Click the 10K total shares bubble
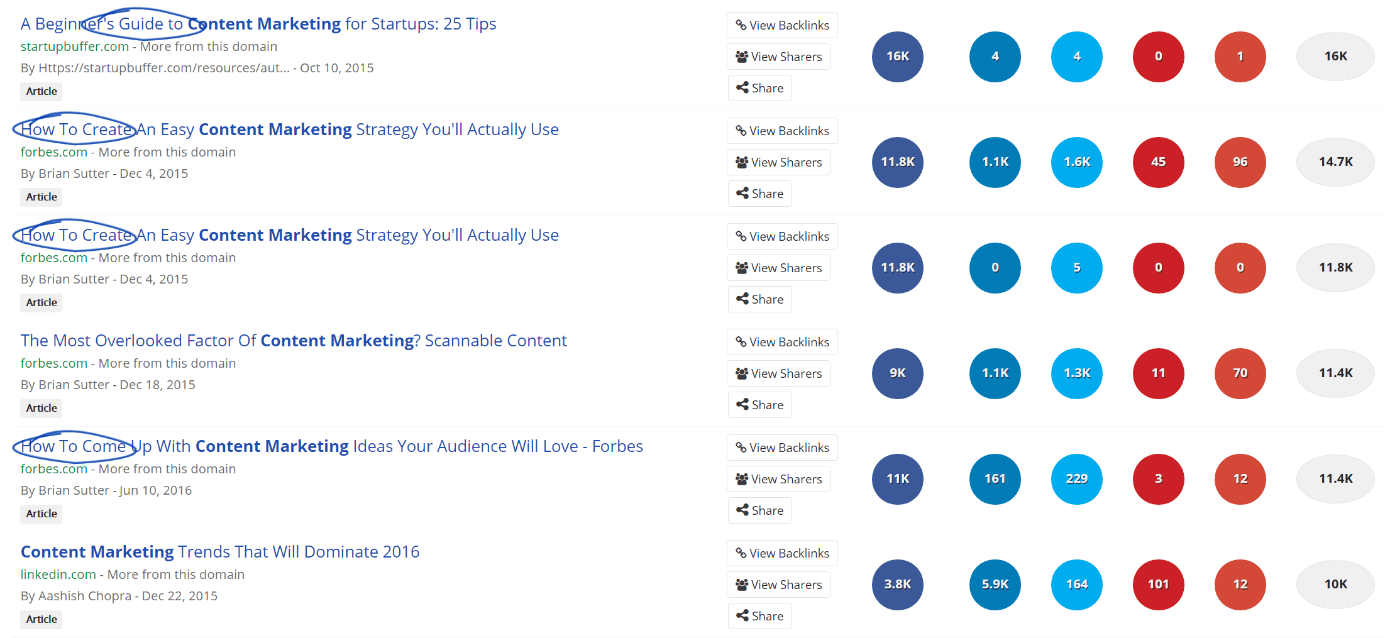The image size is (1385, 638). pyautogui.click(x=1335, y=584)
